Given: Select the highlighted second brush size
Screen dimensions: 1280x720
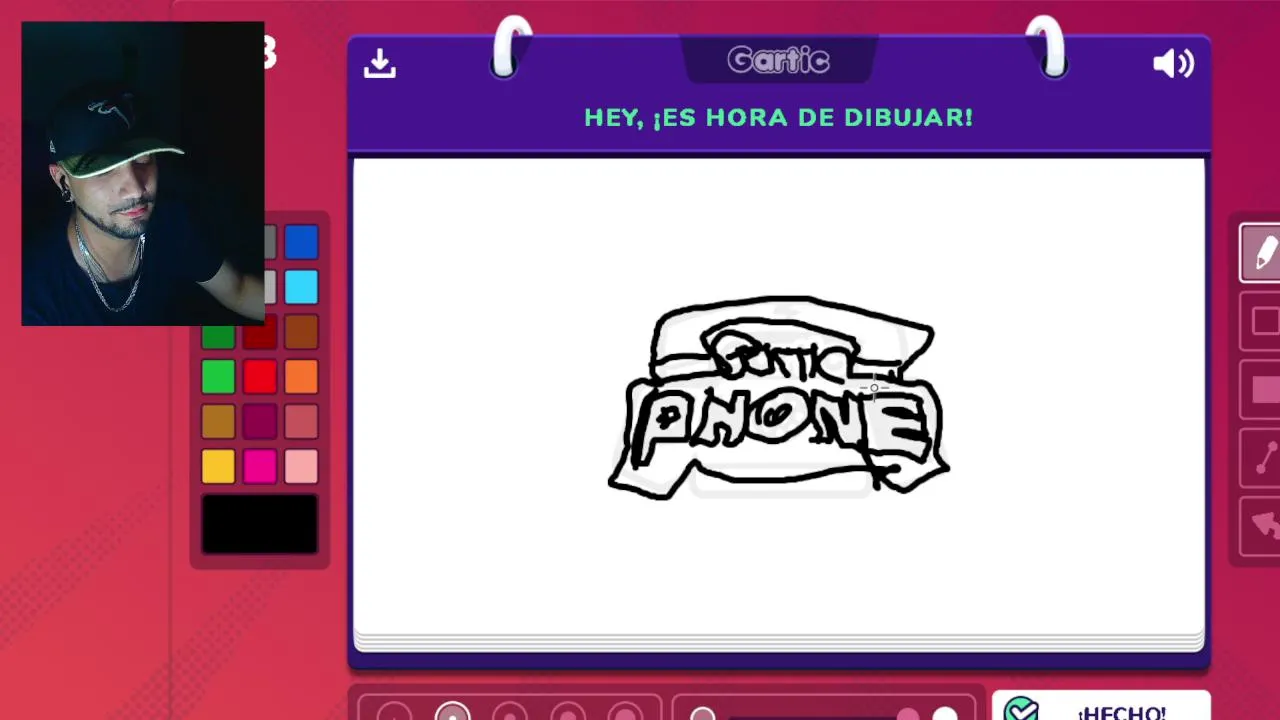Looking at the screenshot, I should (452, 713).
